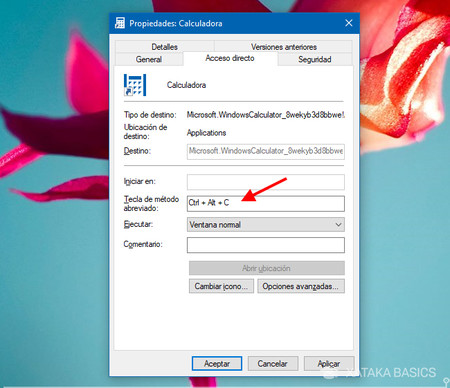Image resolution: width=450 pixels, height=388 pixels.
Task: Switch to the Detalles tab
Action: (164, 47)
